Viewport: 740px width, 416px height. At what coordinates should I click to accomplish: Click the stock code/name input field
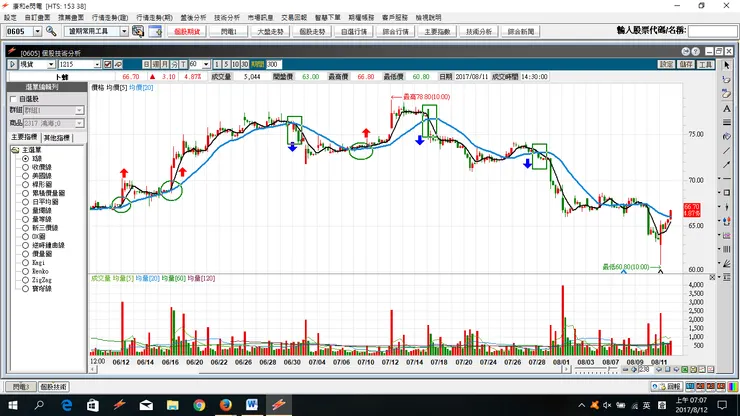coord(712,31)
